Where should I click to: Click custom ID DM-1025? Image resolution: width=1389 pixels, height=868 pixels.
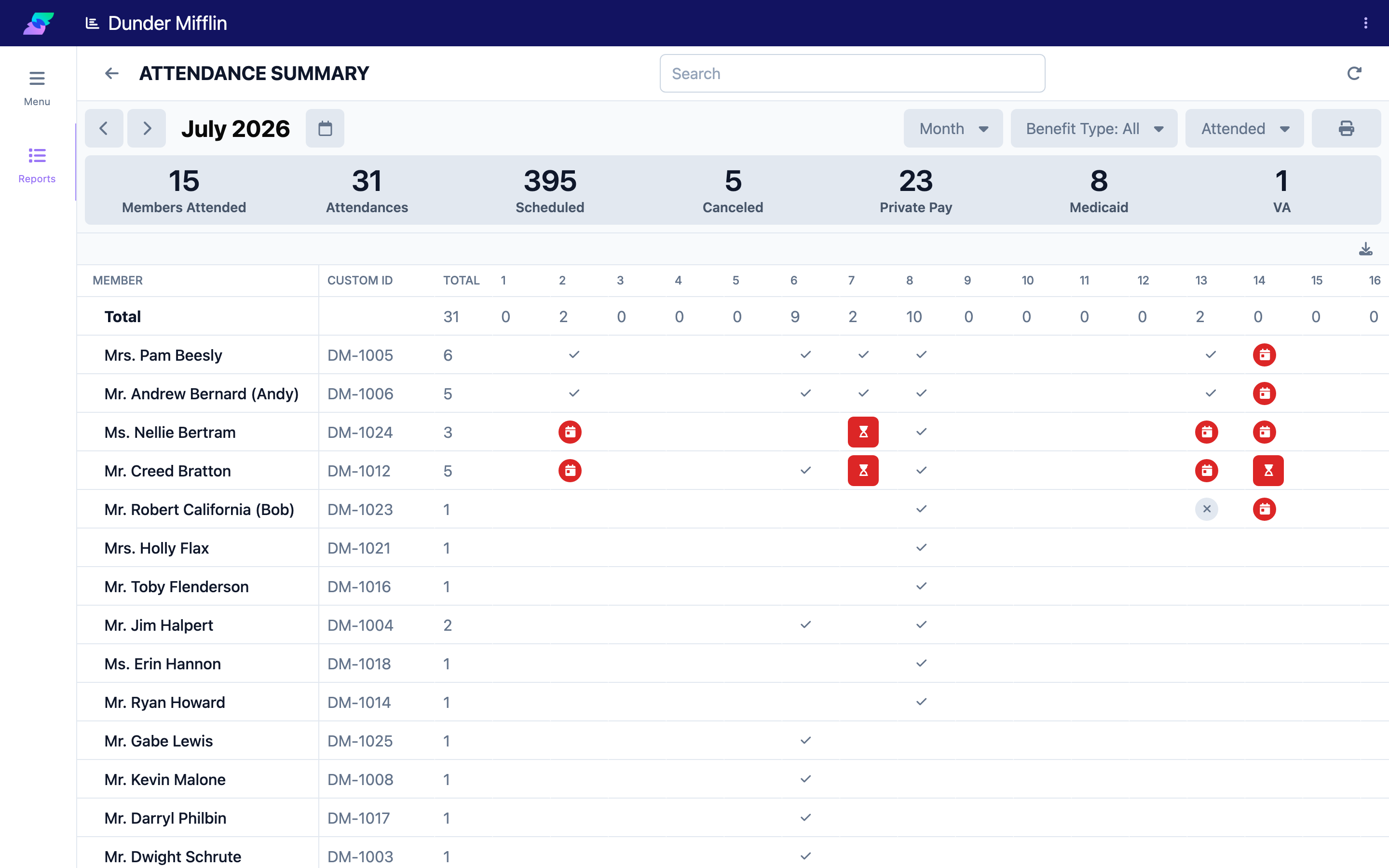point(360,741)
